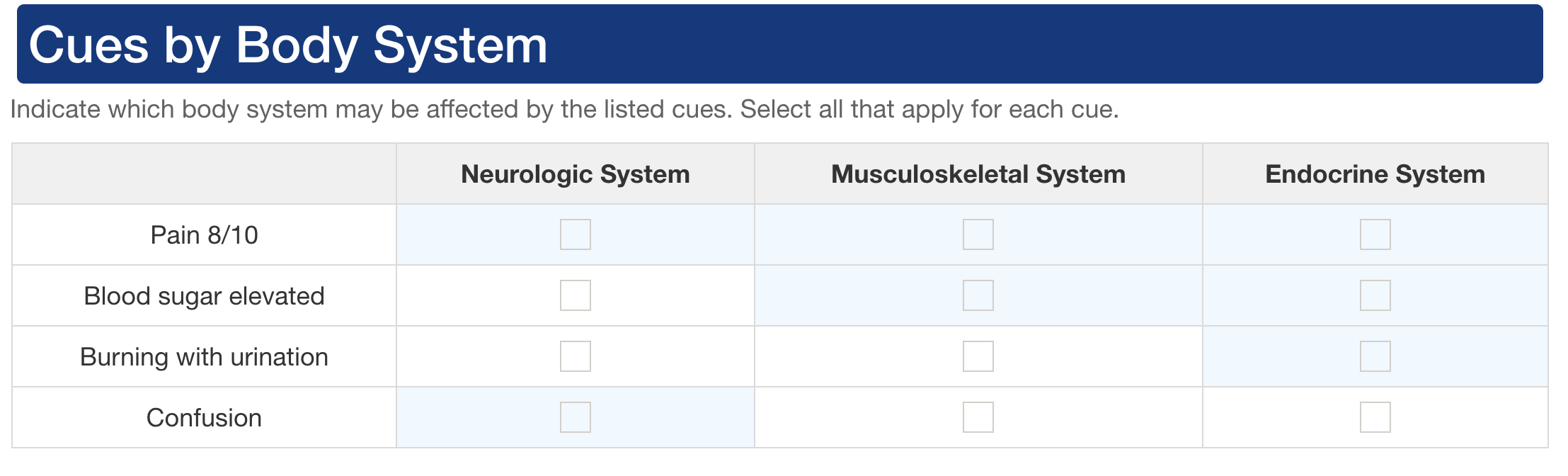Screen dimensions: 1568x476
Task: Click the Pain 8/10 row label
Action: tap(204, 234)
